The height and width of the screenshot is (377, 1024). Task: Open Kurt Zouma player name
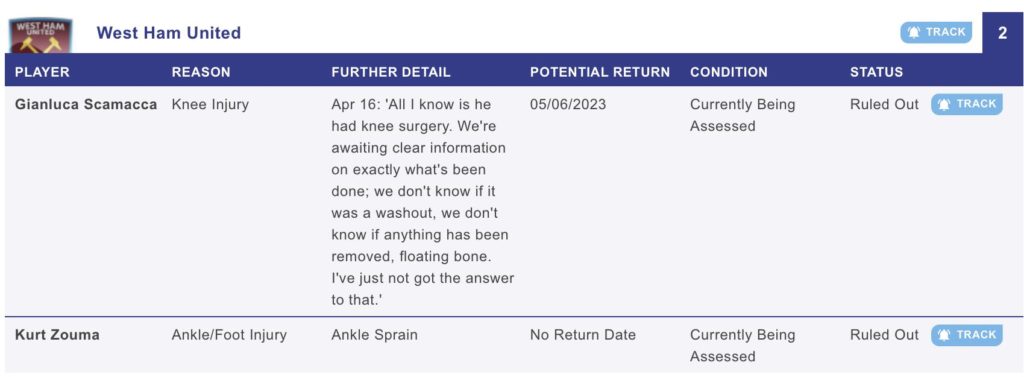pos(57,335)
